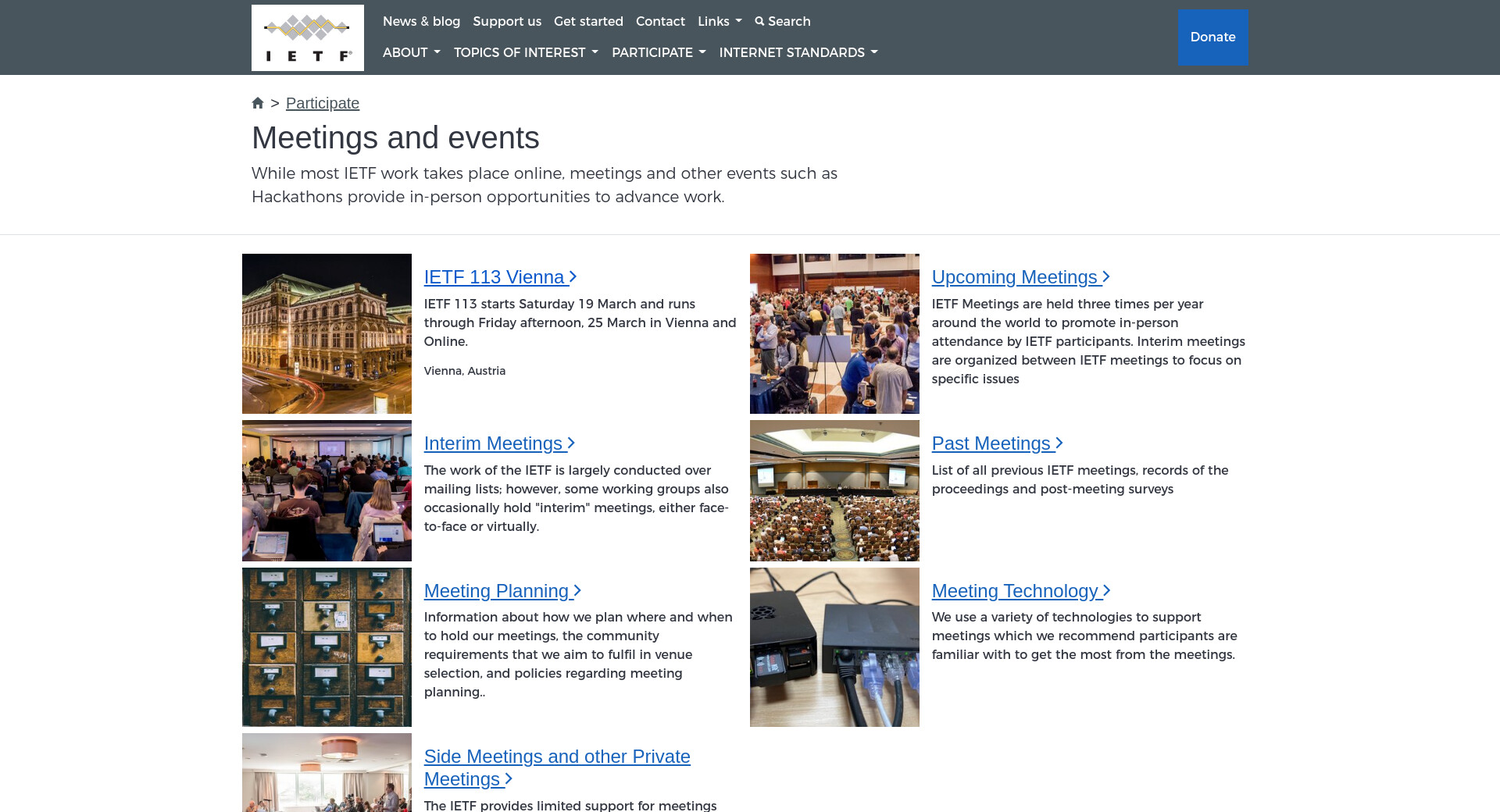
Task: Click the Donate button
Action: 1213,37
